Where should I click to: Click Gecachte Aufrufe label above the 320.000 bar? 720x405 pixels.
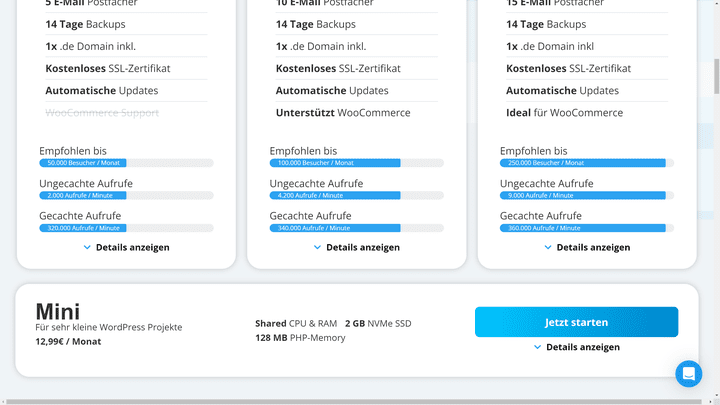(80, 216)
